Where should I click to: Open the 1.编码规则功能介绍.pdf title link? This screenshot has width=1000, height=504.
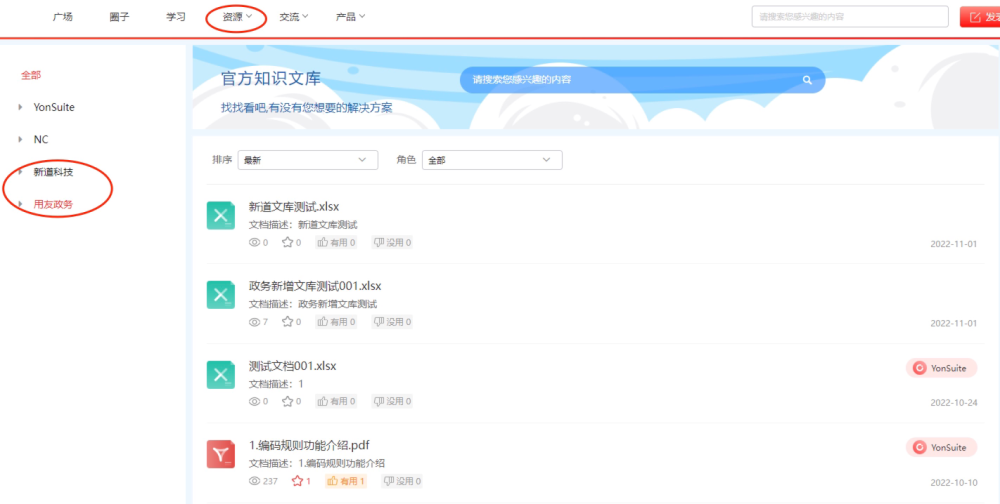(309, 445)
